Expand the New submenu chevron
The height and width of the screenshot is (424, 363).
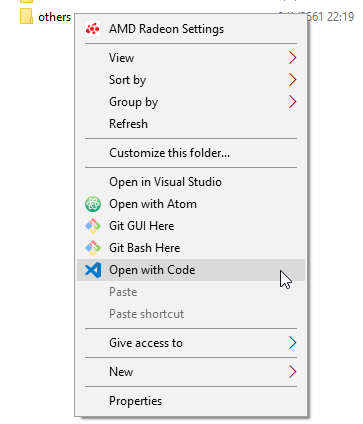tap(292, 372)
